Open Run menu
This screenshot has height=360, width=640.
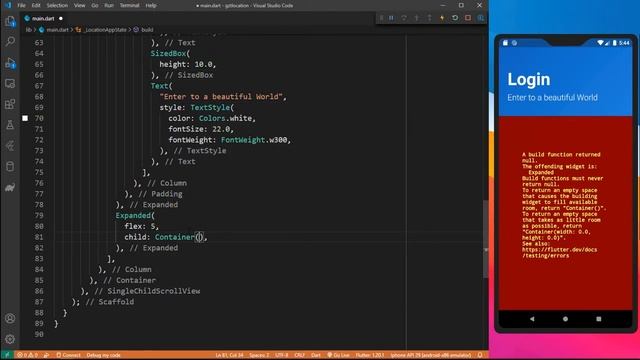coord(109,5)
